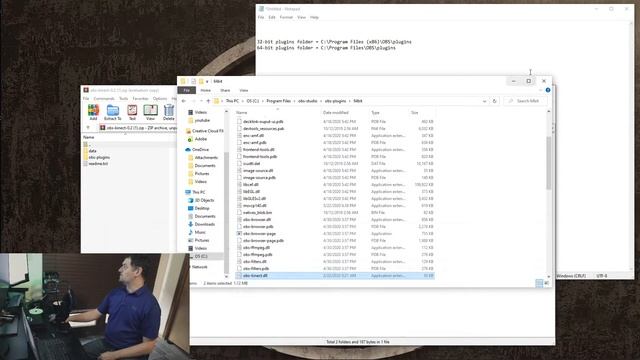Open Notepad File menu
640x360 pixels.
(261, 18)
